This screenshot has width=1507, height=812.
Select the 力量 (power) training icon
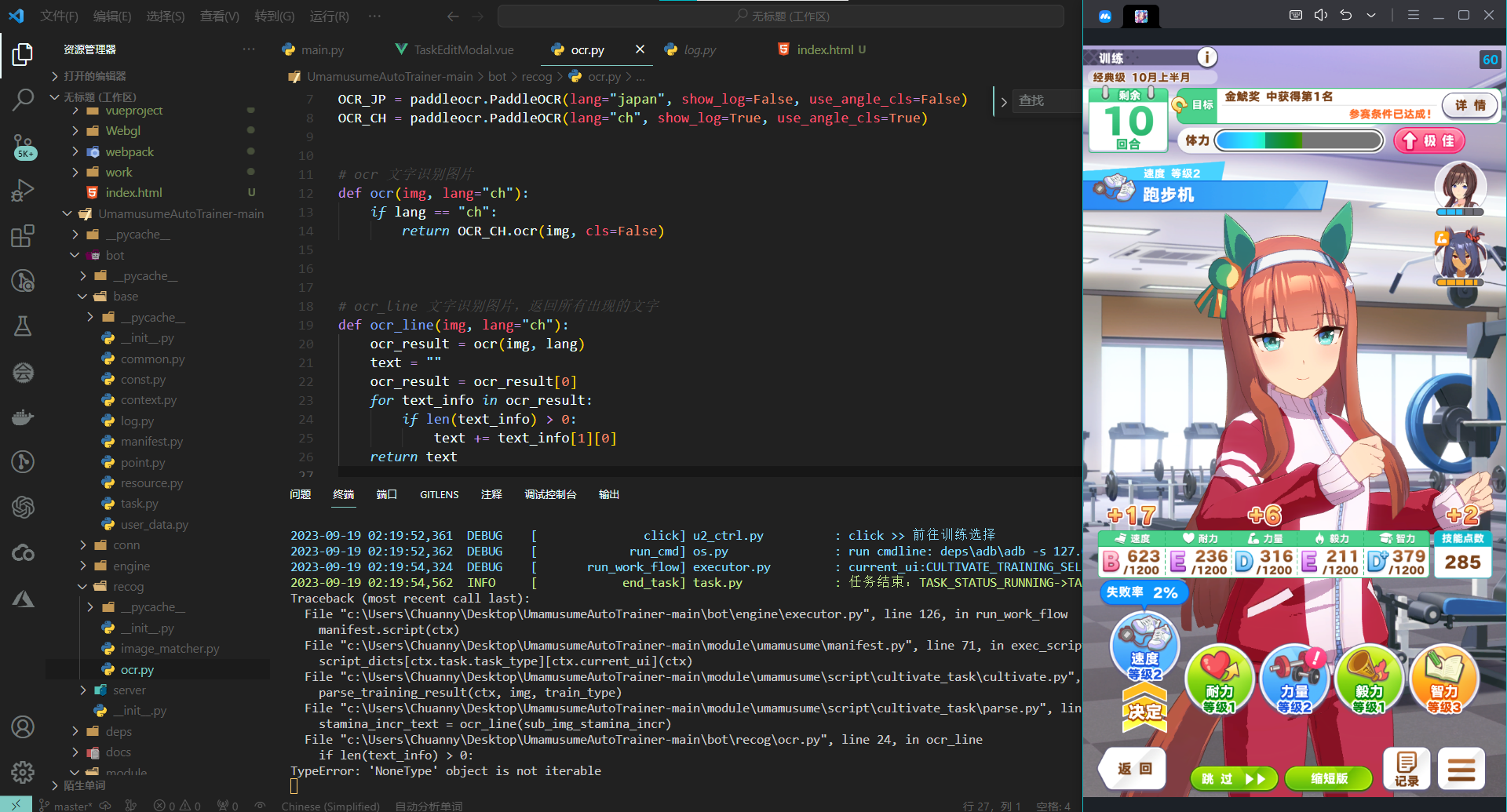1294,679
